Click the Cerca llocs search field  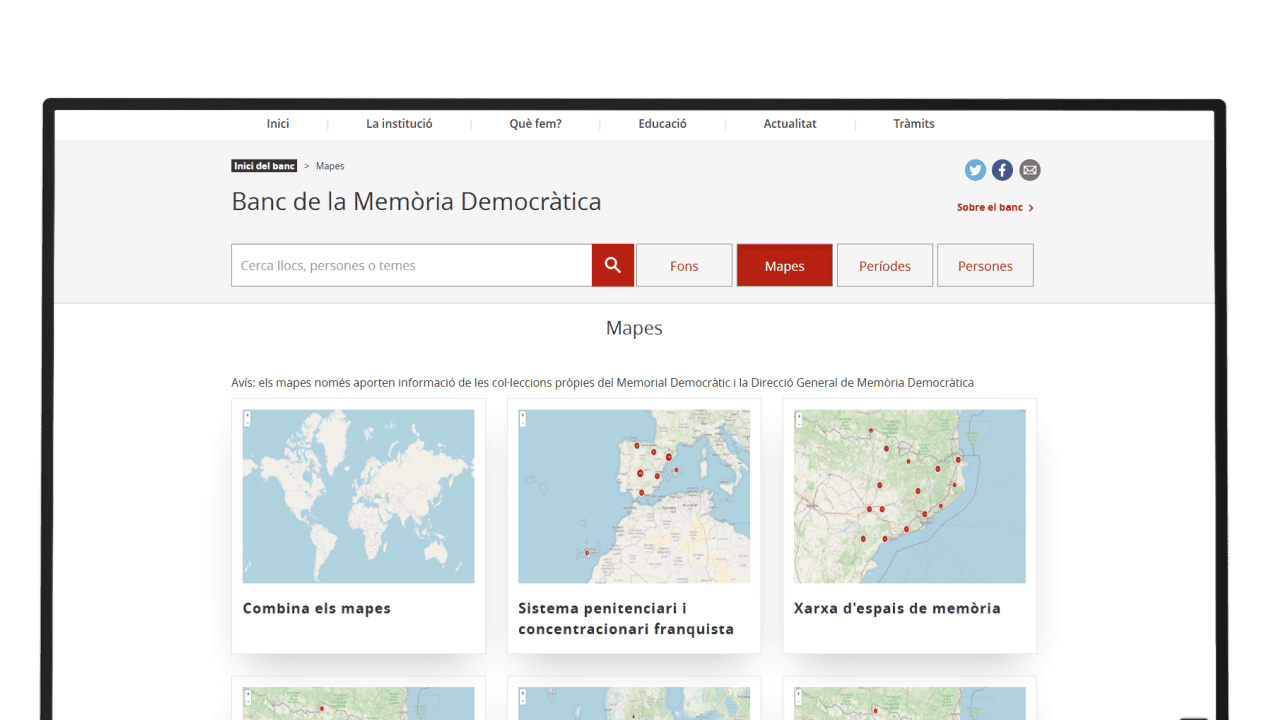point(410,265)
